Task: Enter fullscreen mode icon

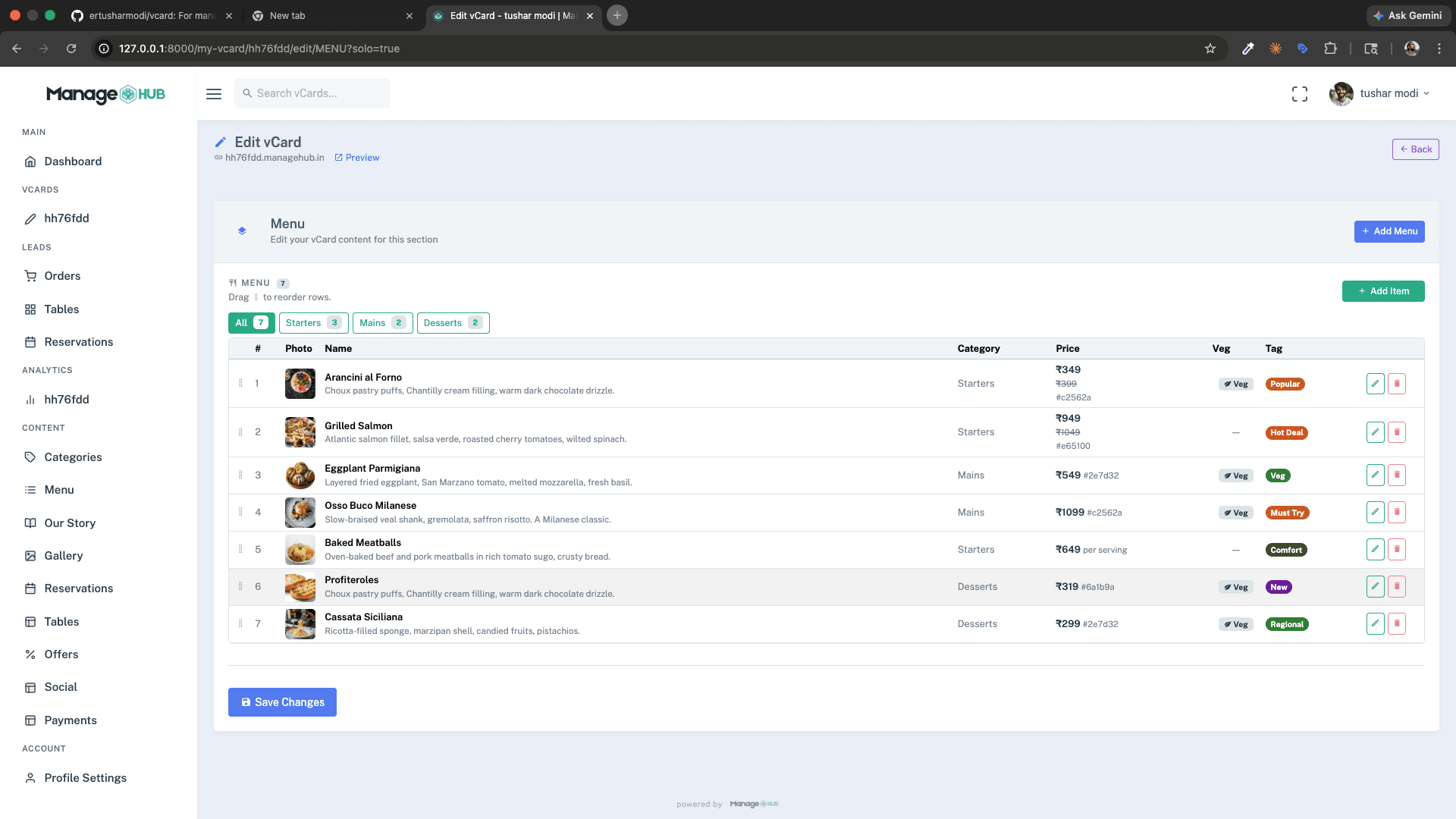Action: click(x=1300, y=93)
